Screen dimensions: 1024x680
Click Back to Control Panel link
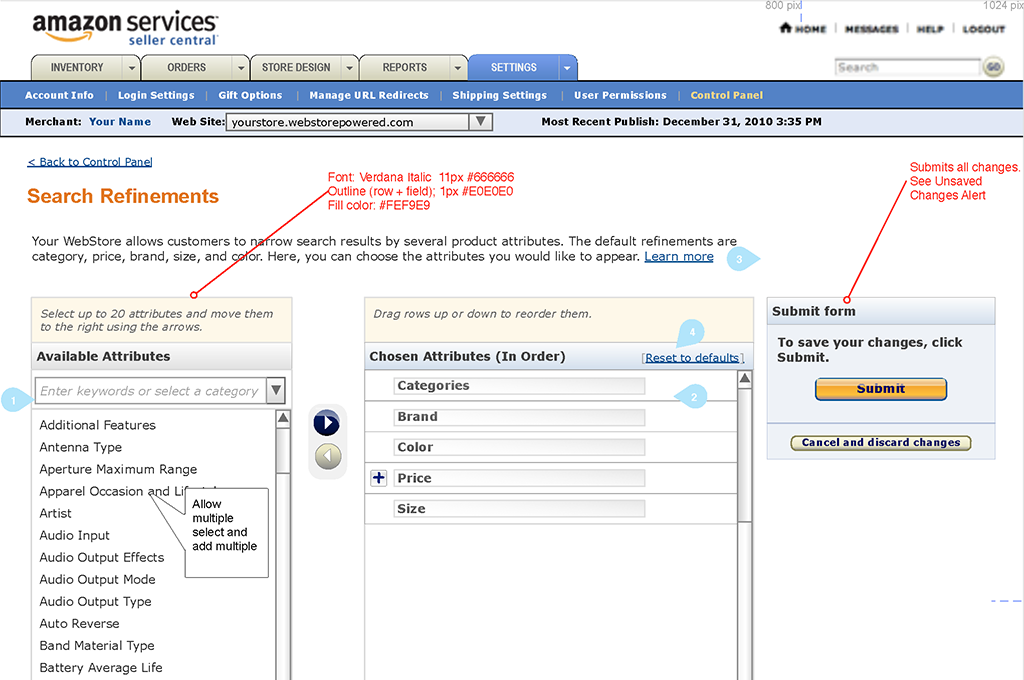coord(90,161)
